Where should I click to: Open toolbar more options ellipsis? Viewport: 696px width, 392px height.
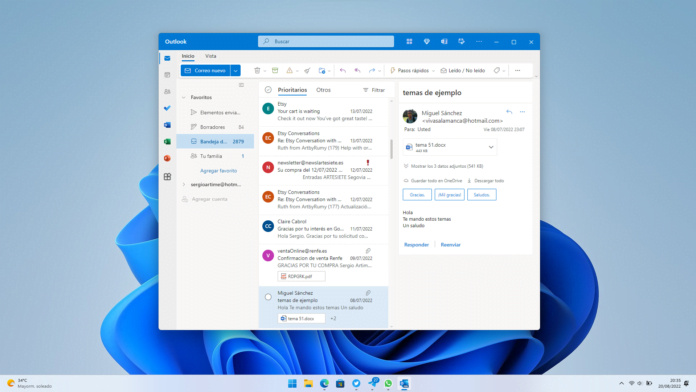pos(518,71)
